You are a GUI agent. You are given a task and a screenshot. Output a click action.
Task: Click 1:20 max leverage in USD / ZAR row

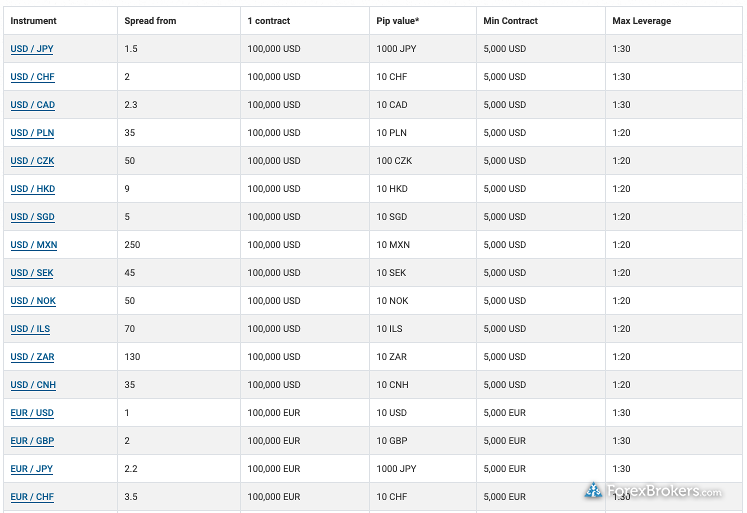point(621,357)
